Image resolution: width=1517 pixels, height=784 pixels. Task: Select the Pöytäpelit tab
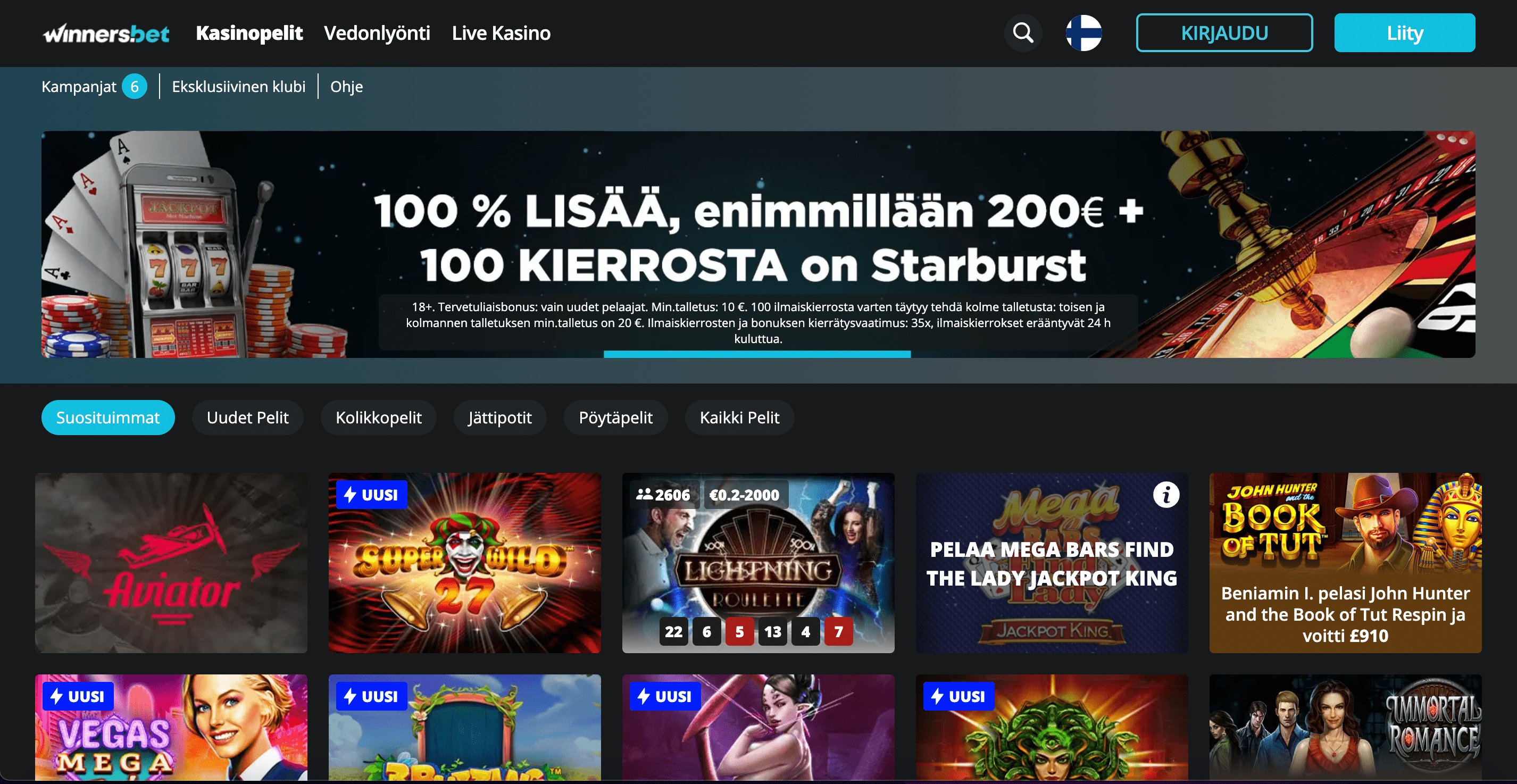[615, 418]
